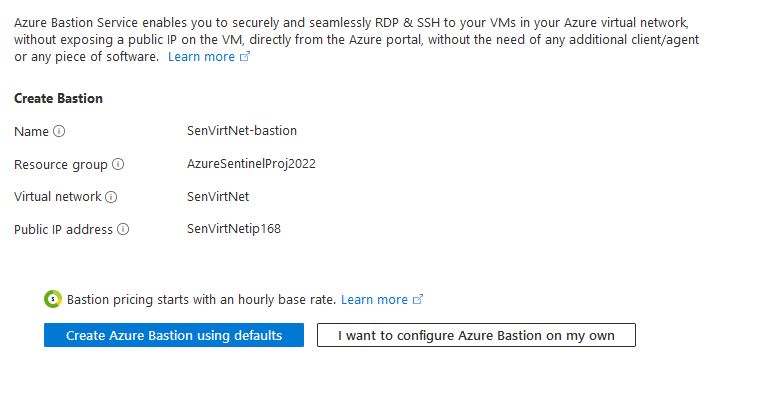Image resolution: width=772 pixels, height=411 pixels.
Task: Click external-link icon beside pricing Learn more
Action: tap(418, 299)
